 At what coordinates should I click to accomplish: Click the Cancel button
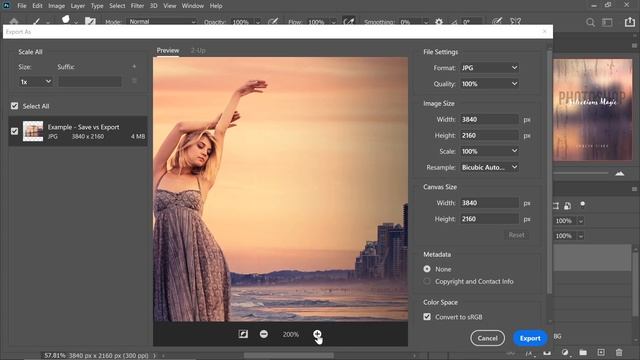[487, 338]
